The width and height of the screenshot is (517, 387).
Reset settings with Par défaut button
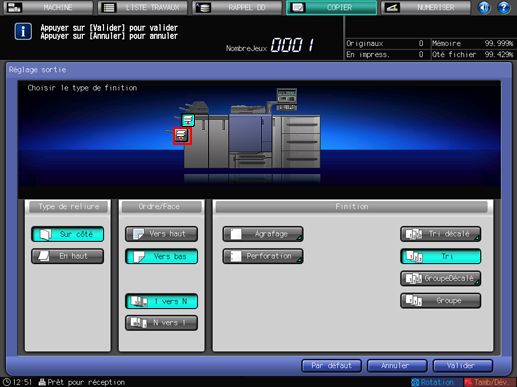coord(331,366)
